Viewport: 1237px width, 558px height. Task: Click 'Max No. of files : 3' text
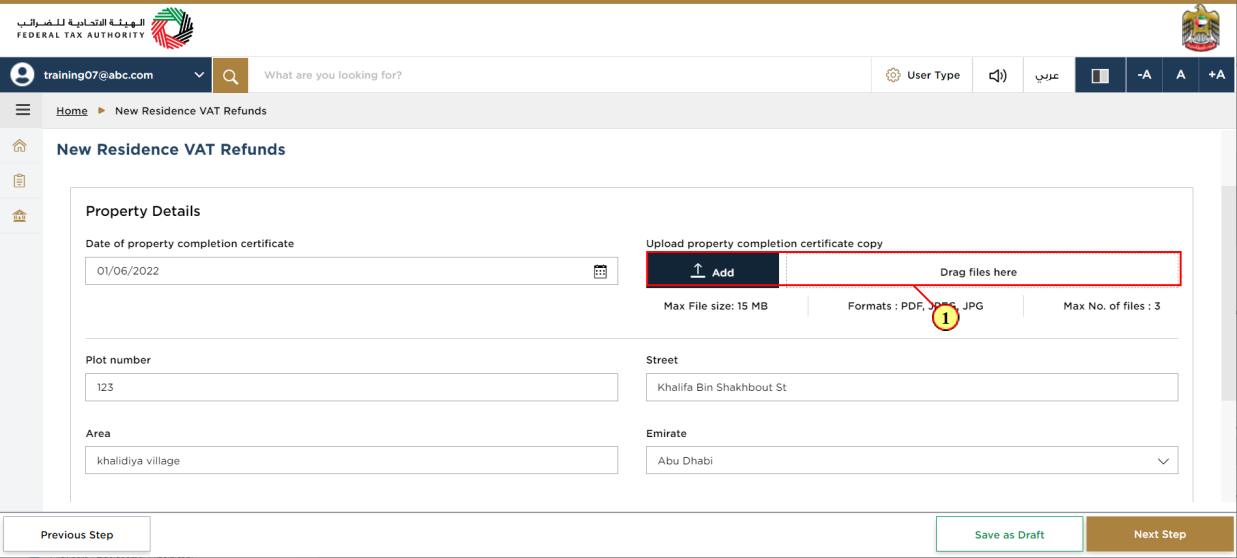(x=1112, y=306)
